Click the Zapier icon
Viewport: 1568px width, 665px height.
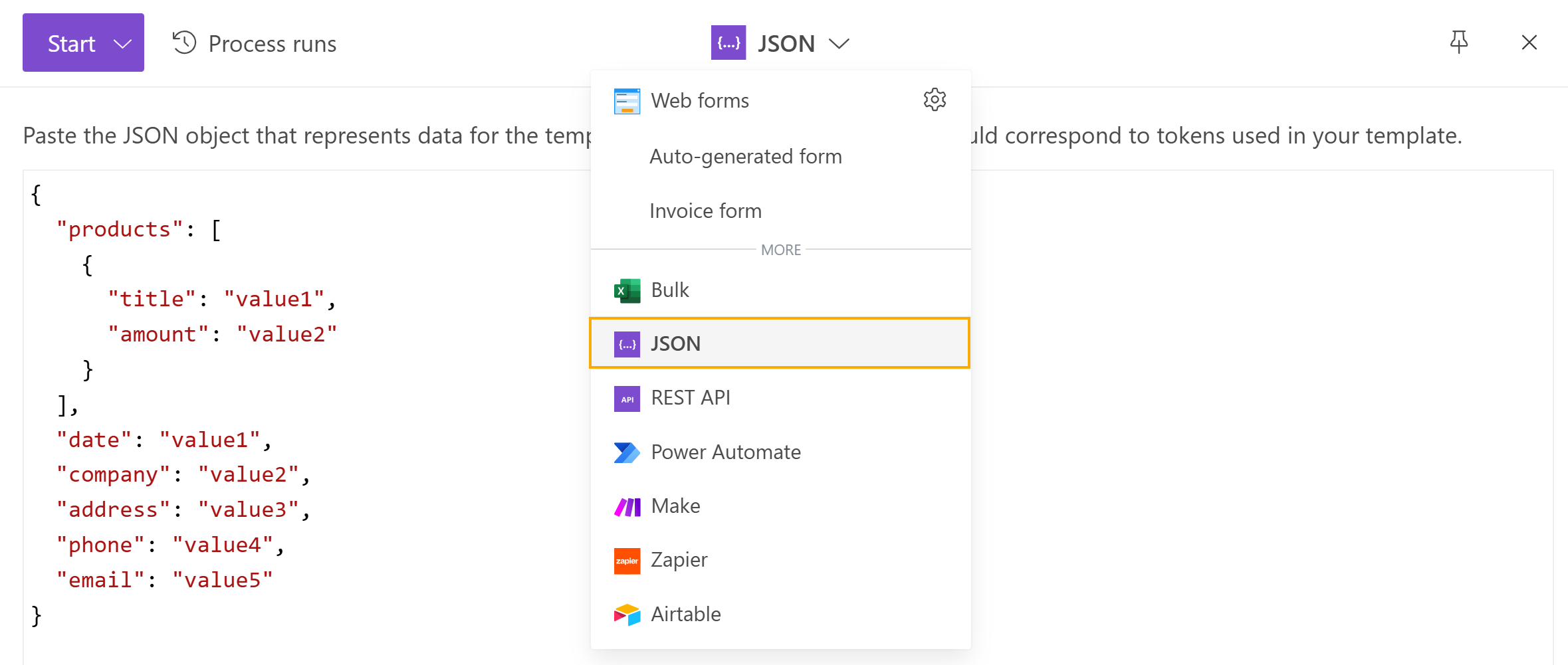[x=627, y=561]
